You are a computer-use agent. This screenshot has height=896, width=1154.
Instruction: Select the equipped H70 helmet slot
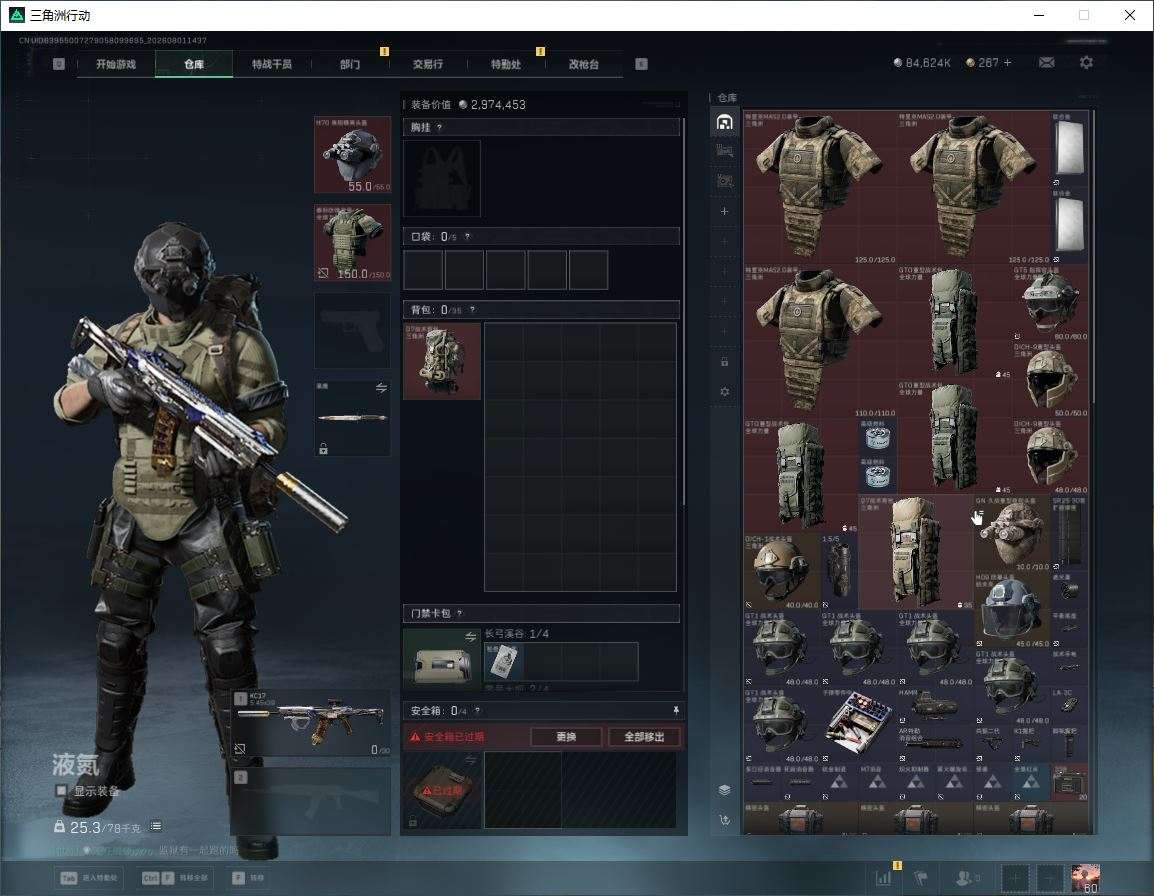[x=353, y=155]
